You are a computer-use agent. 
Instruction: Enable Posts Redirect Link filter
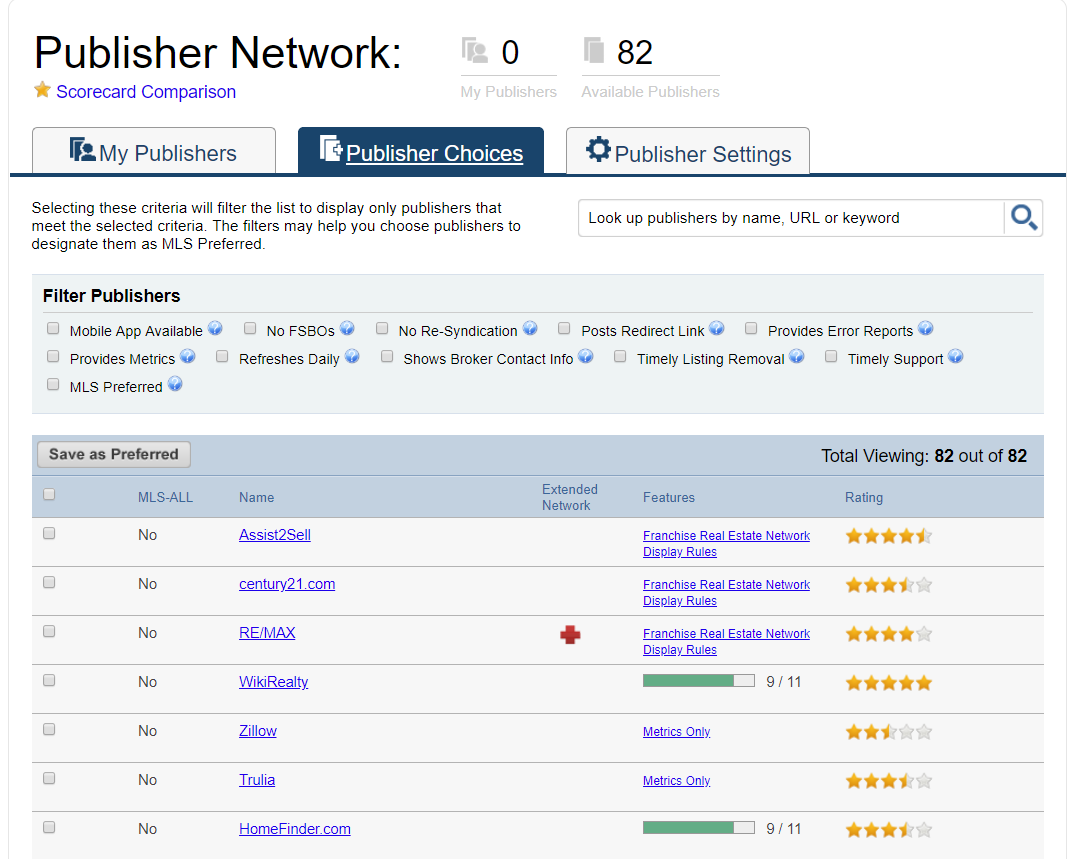564,328
